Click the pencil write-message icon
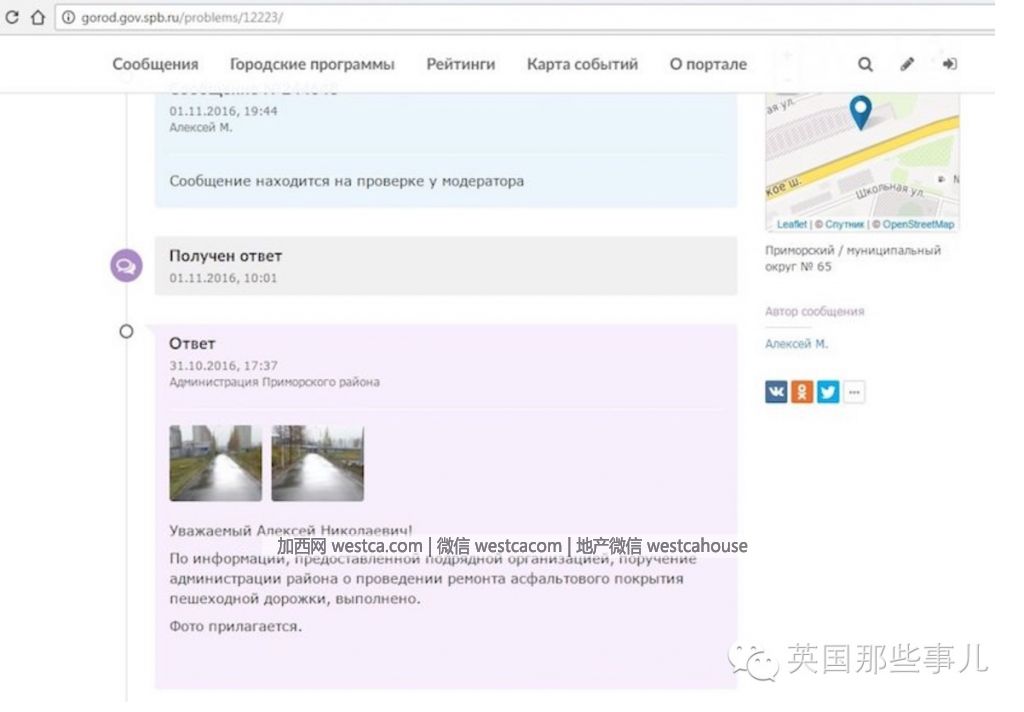Viewport: 1024px width, 712px height. (907, 64)
